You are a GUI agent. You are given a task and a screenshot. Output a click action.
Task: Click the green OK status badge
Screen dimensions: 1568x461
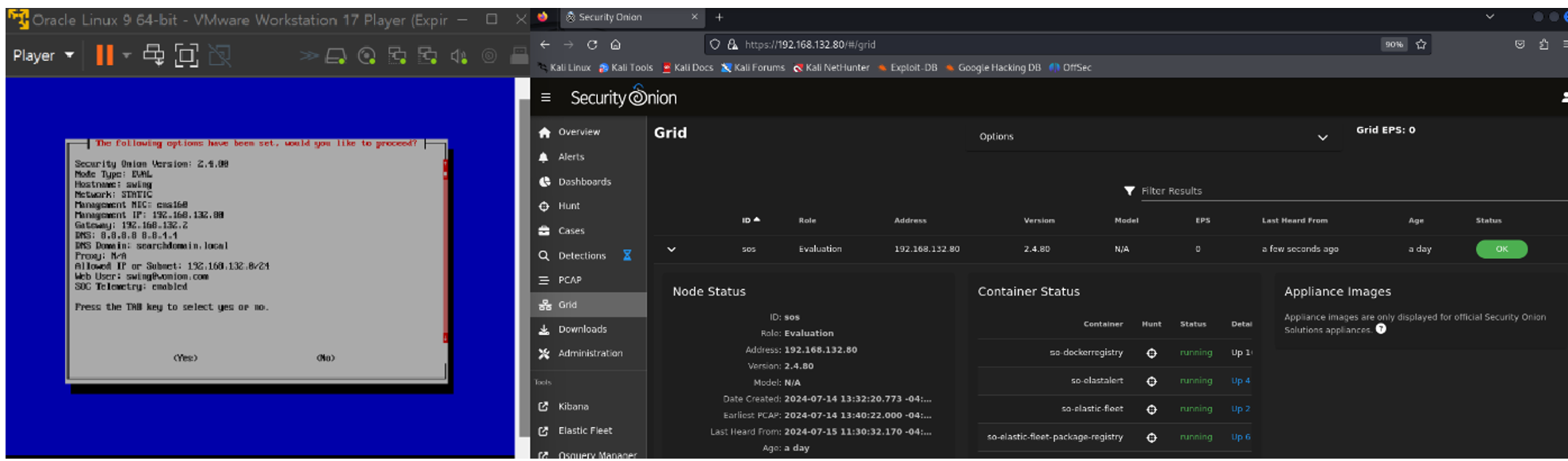1501,249
